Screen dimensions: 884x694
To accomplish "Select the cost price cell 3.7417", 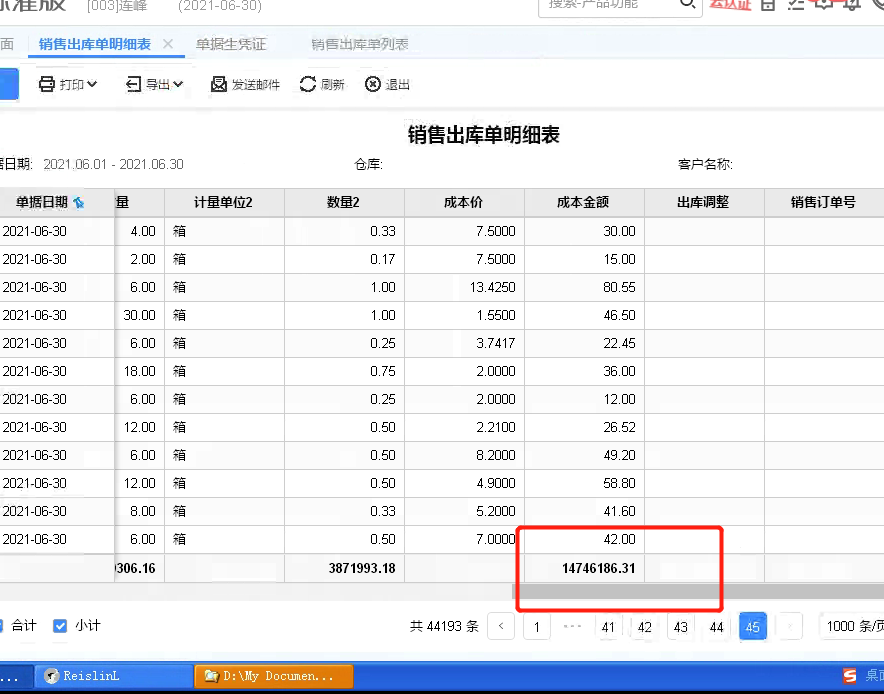I will pyautogui.click(x=465, y=343).
